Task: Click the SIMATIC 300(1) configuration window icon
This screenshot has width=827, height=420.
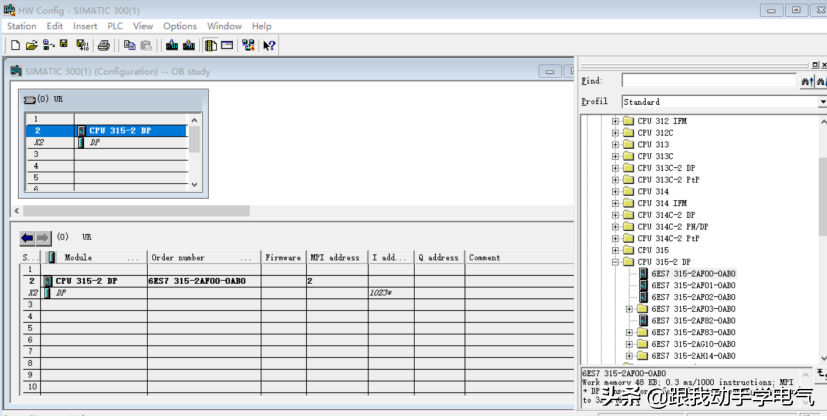Action: pos(16,71)
